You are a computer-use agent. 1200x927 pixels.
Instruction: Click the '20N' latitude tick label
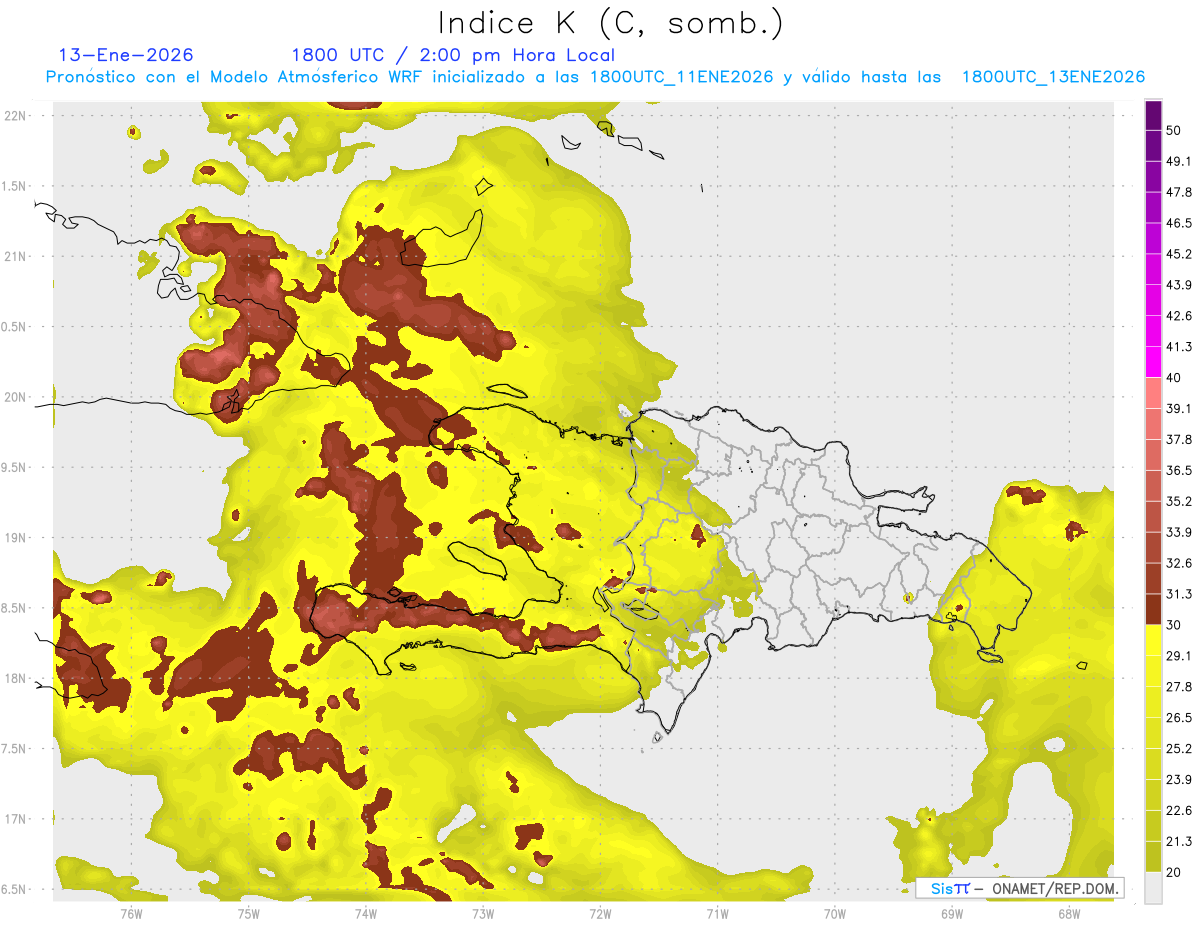pos(17,397)
